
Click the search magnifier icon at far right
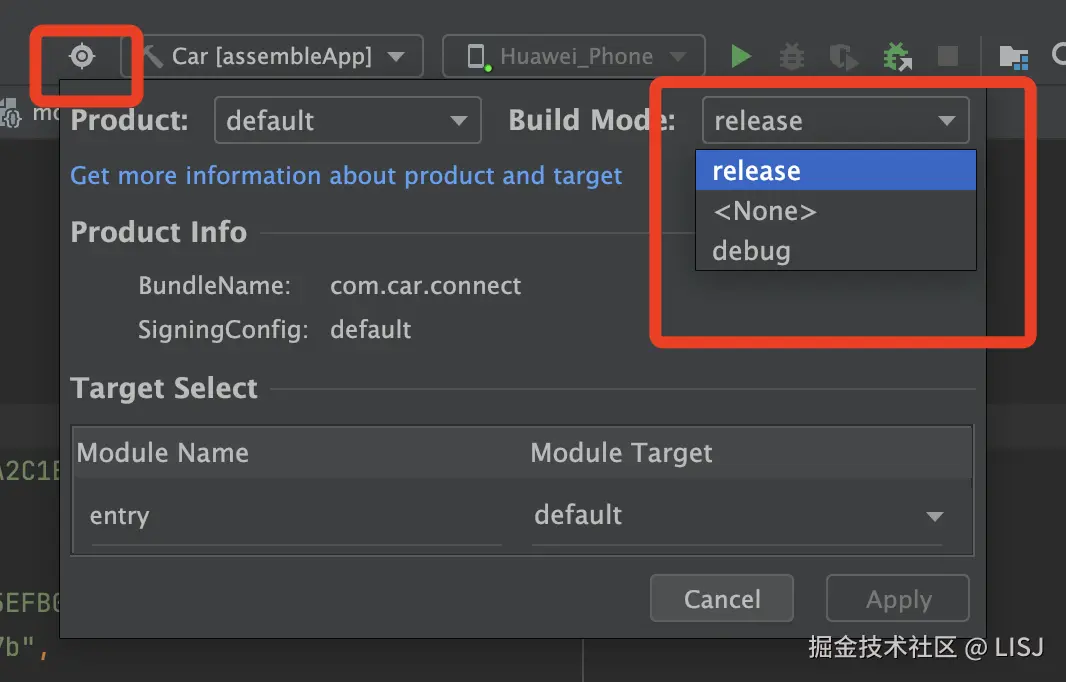pos(1058,56)
